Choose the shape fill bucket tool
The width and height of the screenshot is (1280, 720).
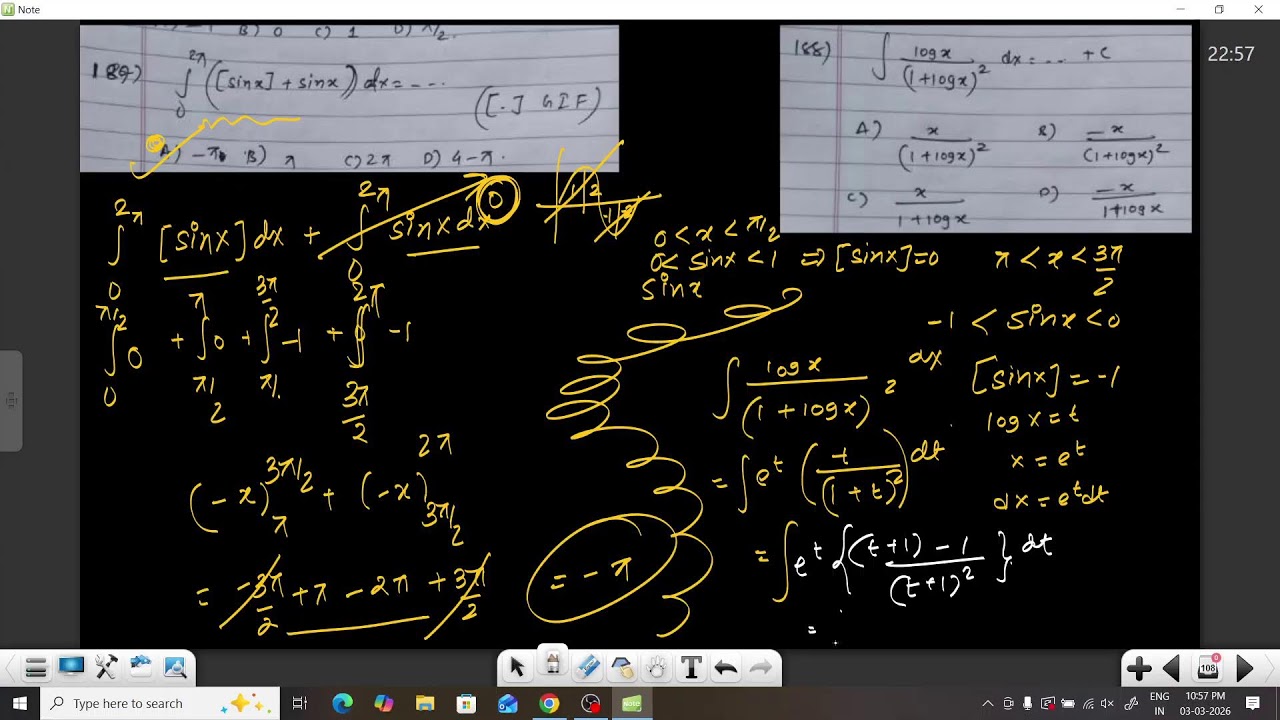pyautogui.click(x=622, y=667)
